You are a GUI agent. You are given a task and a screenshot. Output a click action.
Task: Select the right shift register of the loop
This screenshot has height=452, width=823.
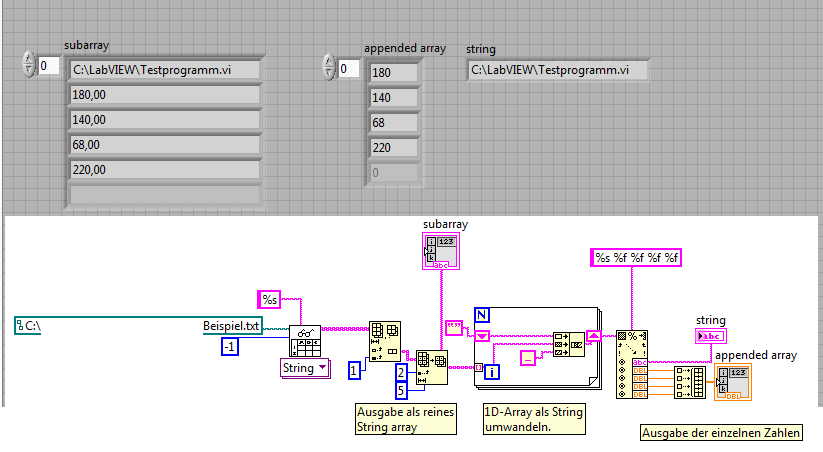tap(593, 335)
